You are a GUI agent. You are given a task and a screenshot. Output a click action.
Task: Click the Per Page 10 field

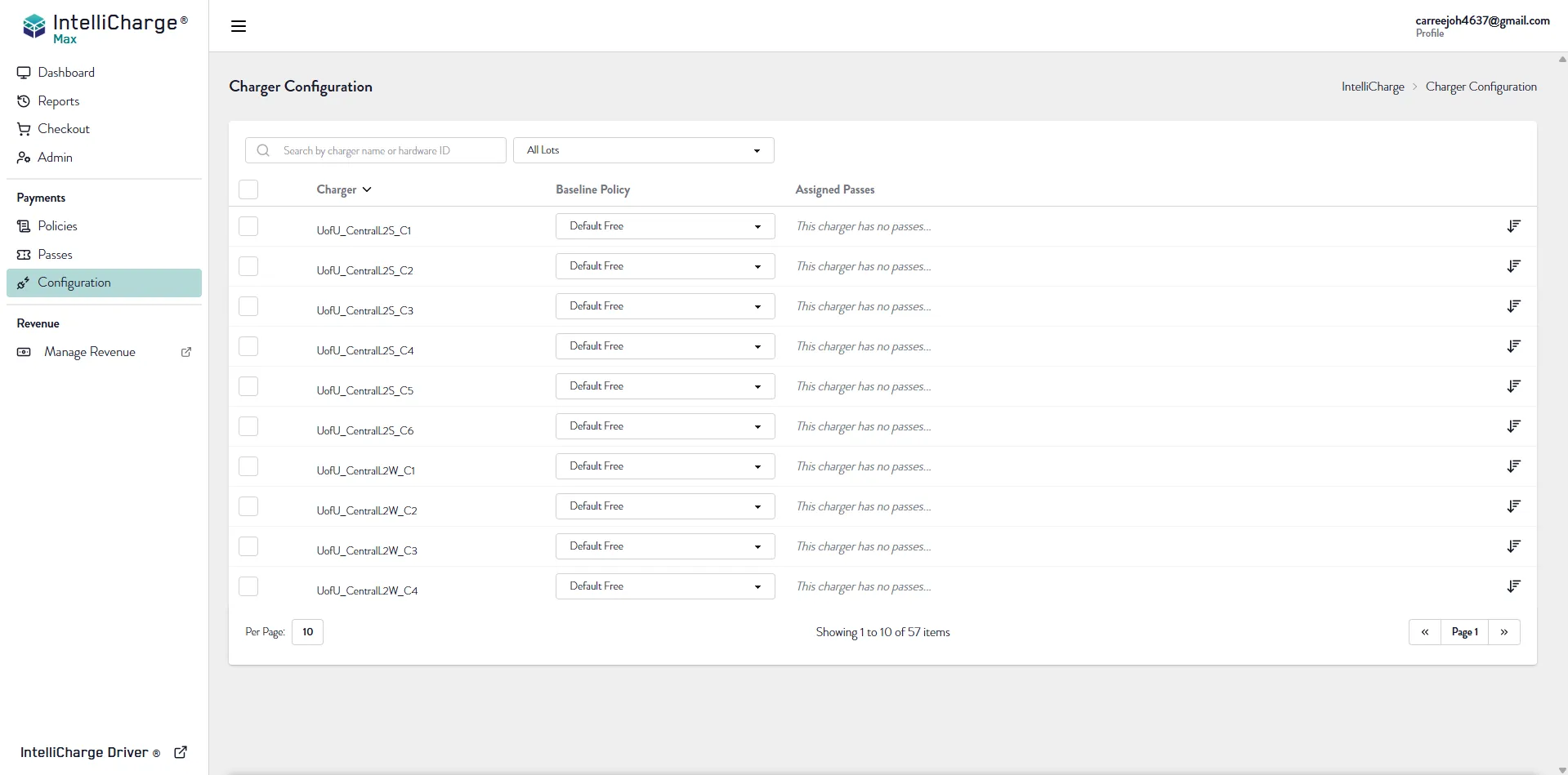point(307,632)
